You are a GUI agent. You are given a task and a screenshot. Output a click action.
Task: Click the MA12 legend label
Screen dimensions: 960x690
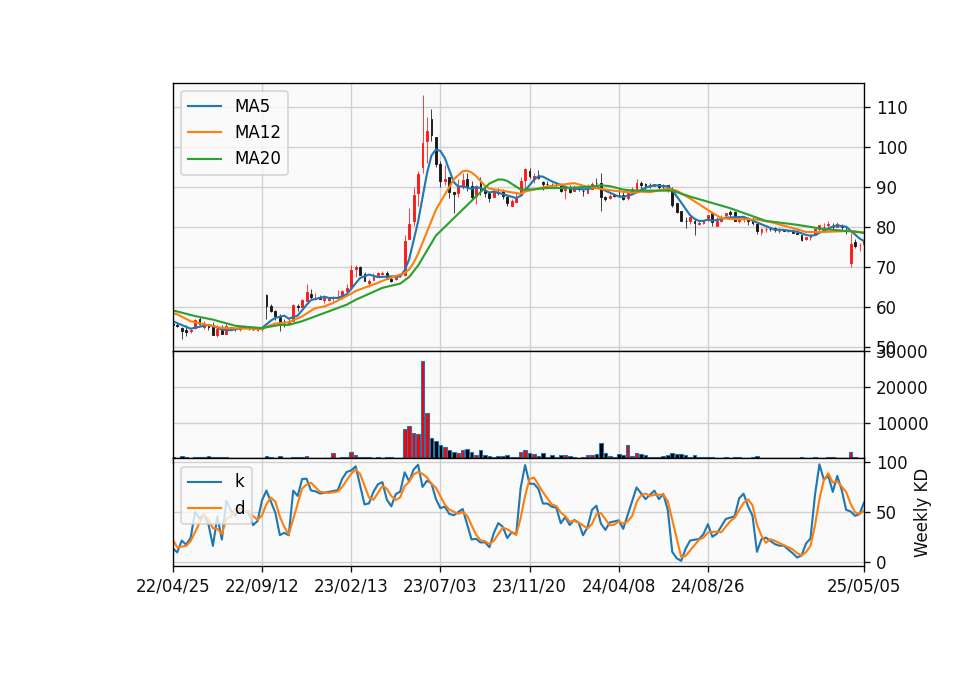(x=257, y=132)
